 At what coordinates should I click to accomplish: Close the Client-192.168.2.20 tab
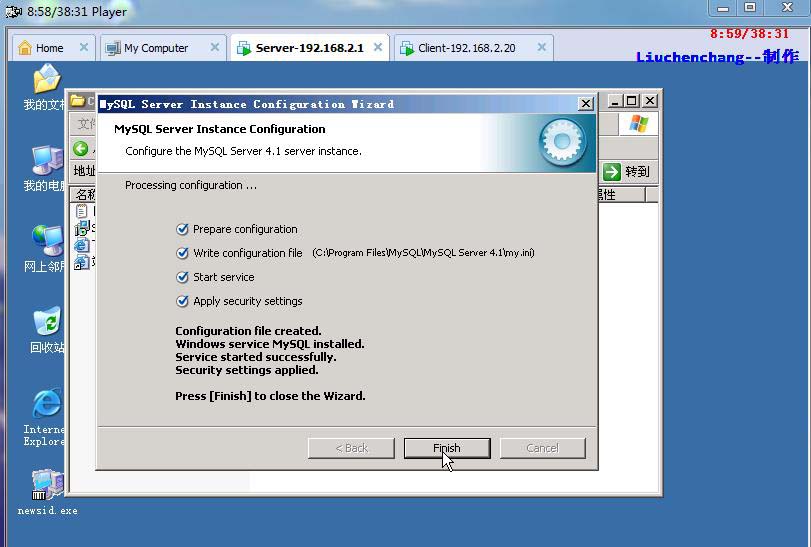pyautogui.click(x=542, y=48)
